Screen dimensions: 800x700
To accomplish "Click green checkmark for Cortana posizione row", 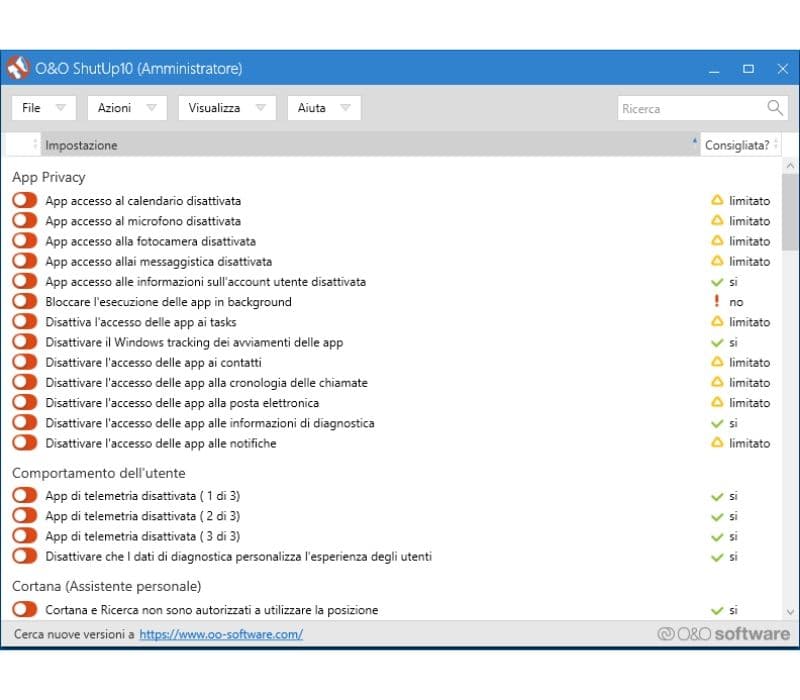I will (717, 610).
